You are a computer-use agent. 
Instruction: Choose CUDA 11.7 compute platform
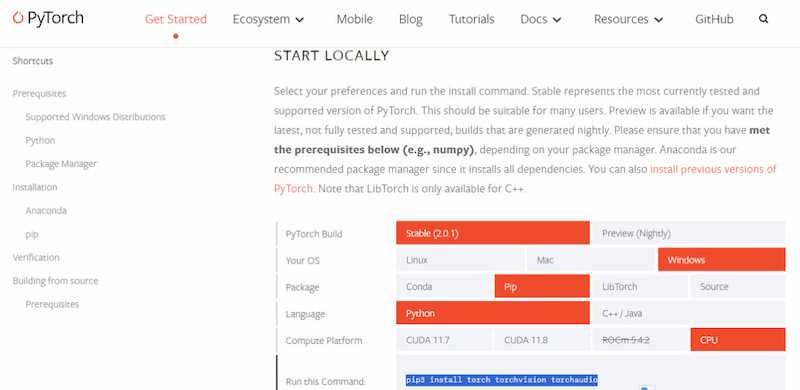tap(444, 339)
